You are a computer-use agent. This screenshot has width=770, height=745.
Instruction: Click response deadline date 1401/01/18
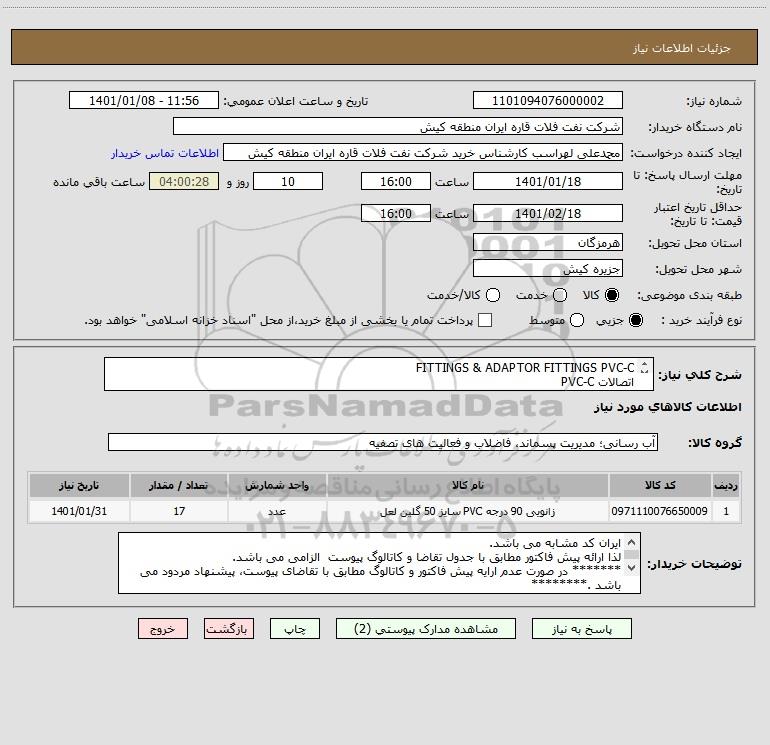click(x=548, y=181)
